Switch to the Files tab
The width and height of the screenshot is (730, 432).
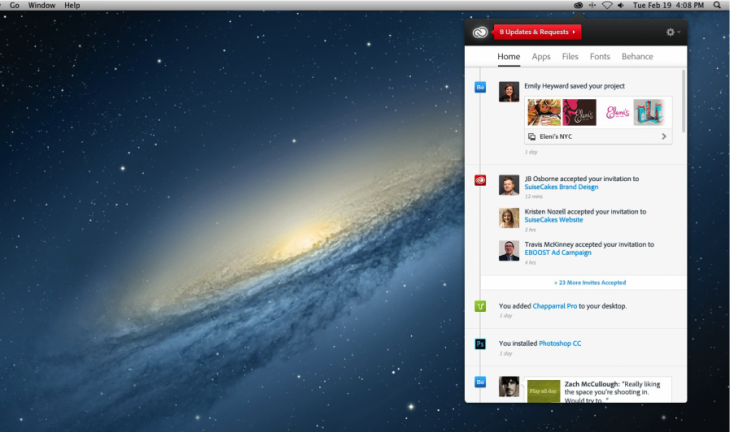click(x=570, y=56)
